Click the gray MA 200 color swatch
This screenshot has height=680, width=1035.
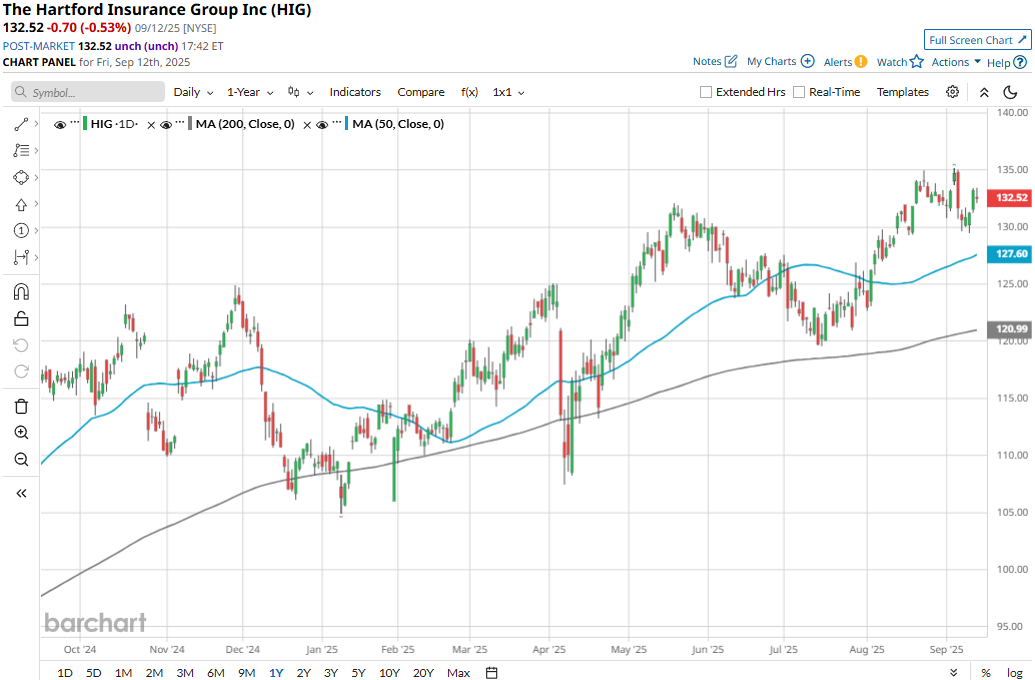coord(190,123)
